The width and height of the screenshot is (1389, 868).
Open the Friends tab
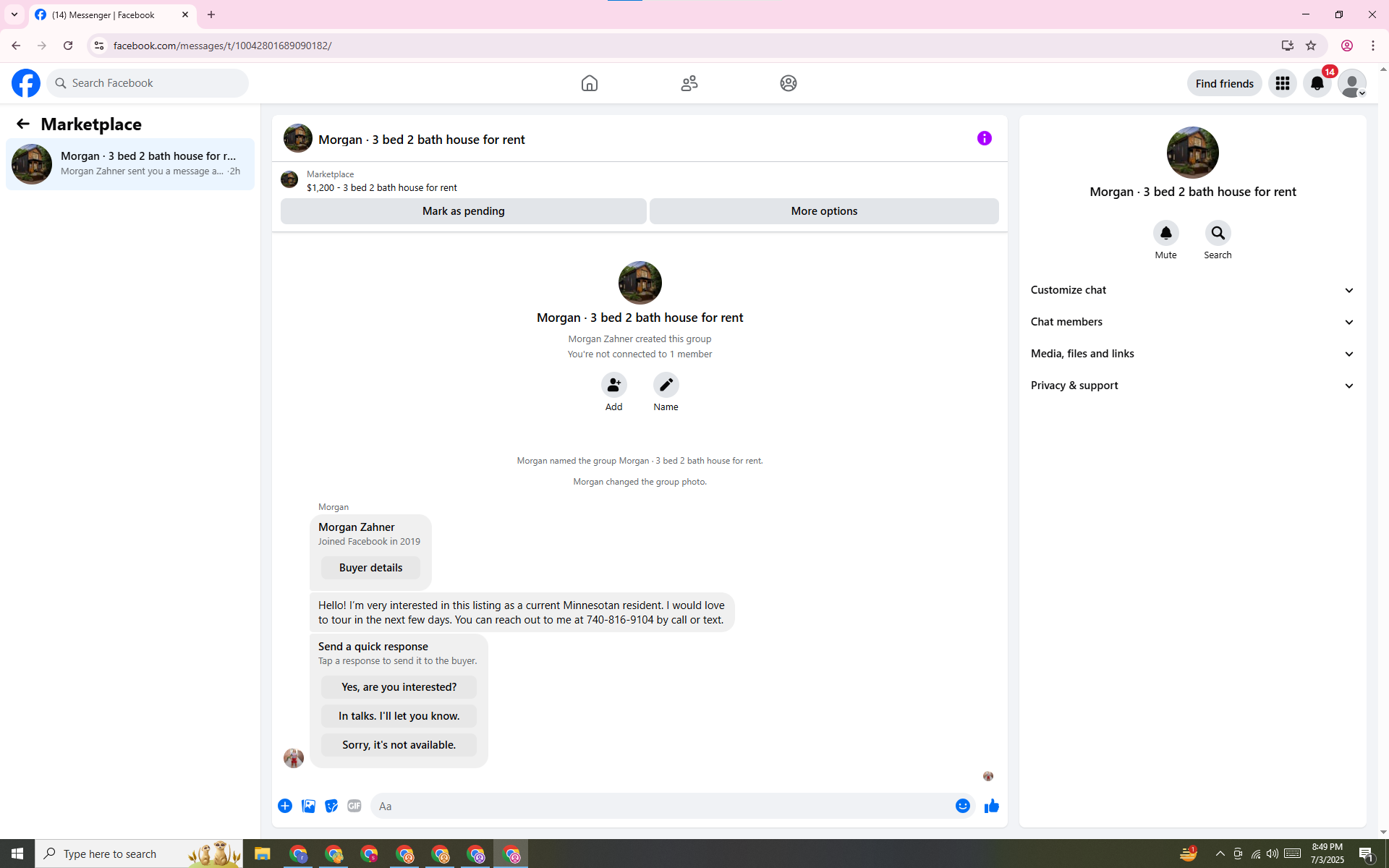point(689,83)
